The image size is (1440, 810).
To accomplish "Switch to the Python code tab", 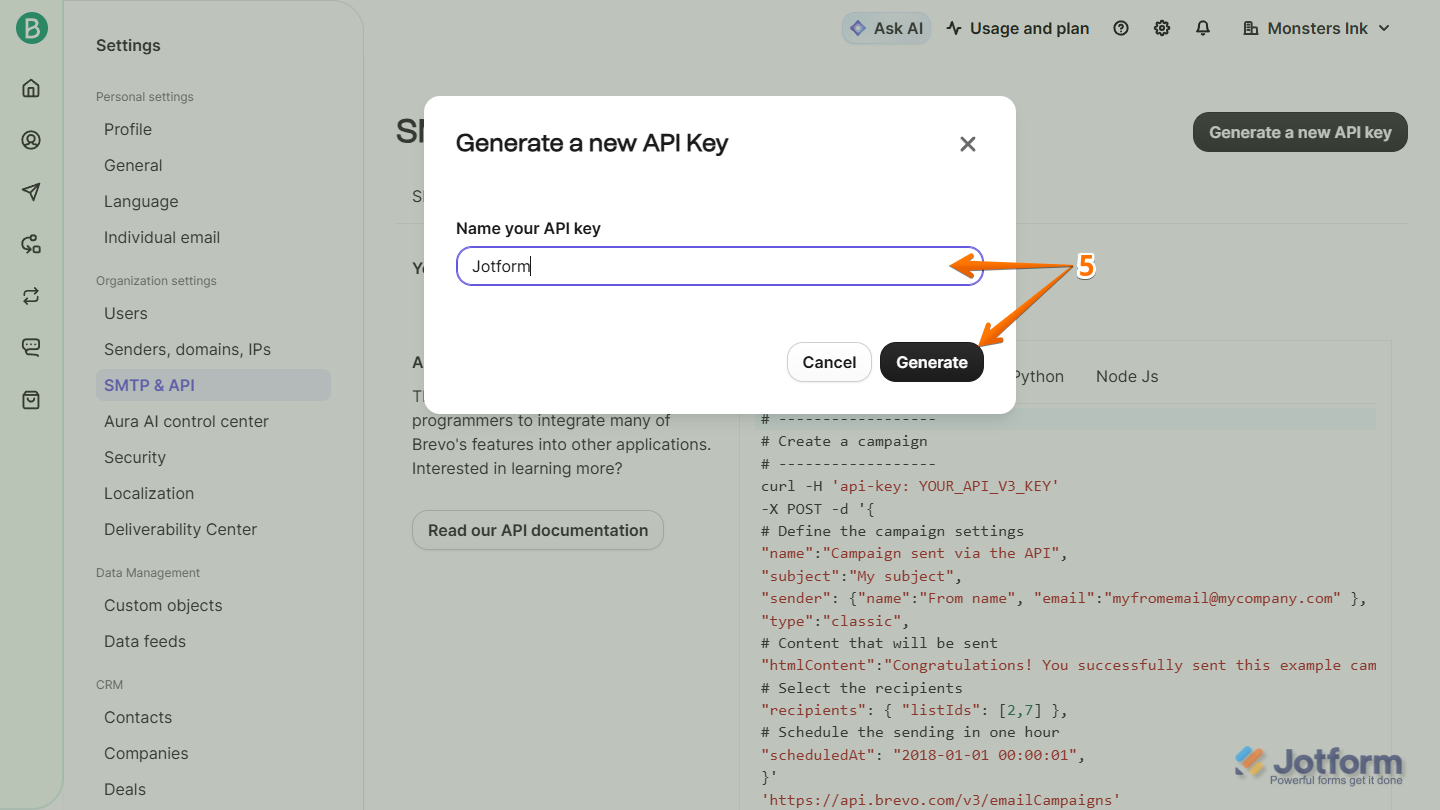I will click(x=1038, y=376).
